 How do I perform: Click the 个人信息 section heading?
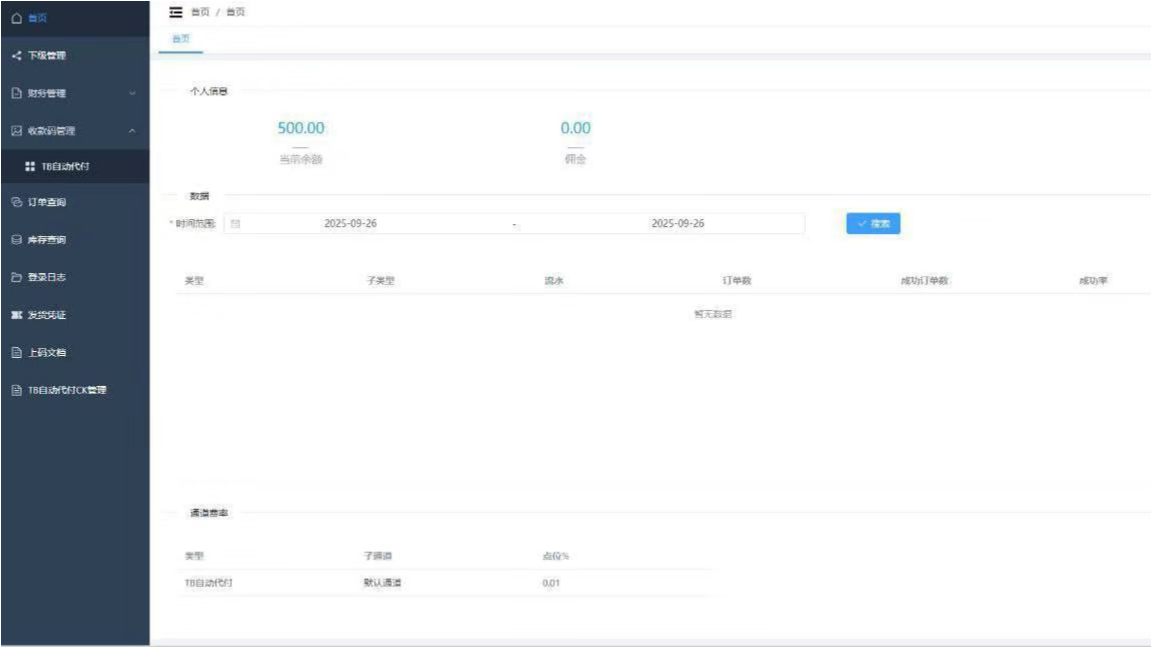tap(208, 91)
